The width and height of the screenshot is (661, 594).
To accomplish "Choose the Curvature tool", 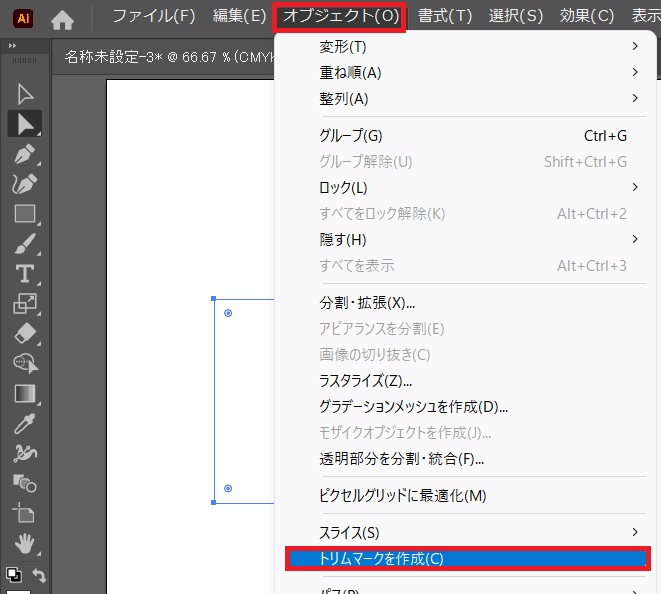I will [25, 184].
